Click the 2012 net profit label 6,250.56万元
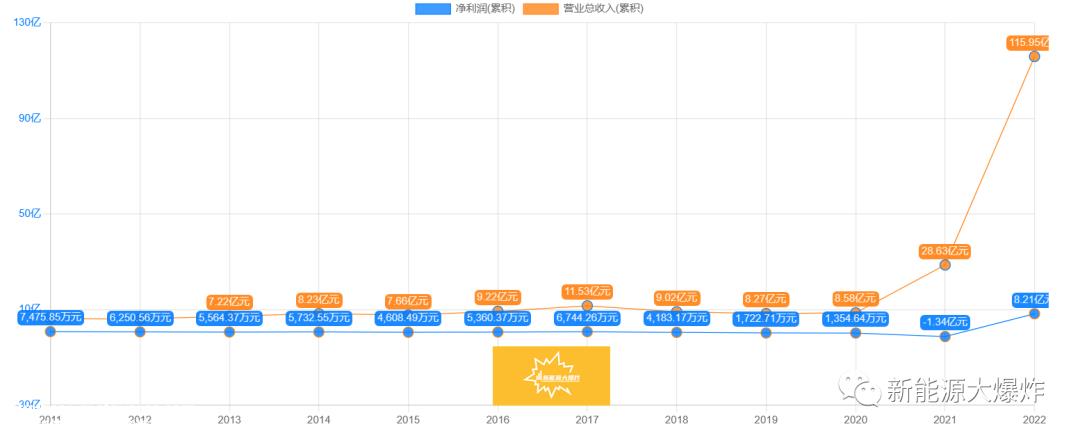The height and width of the screenshot is (438, 1080). click(x=140, y=318)
